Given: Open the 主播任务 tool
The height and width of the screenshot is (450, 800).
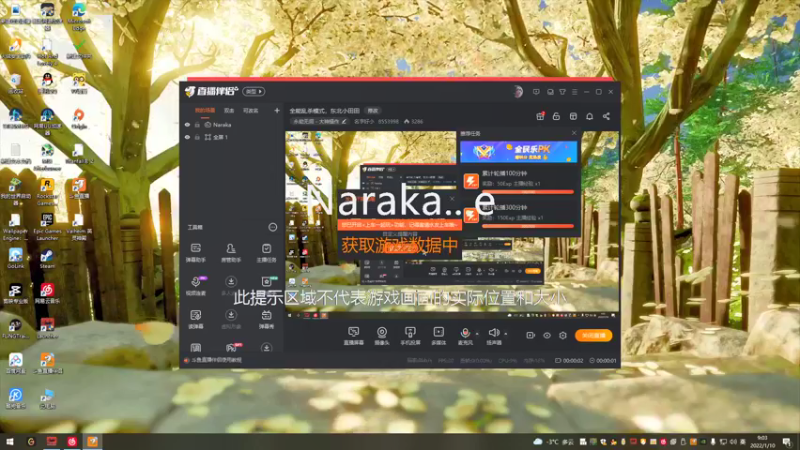Looking at the screenshot, I should pyautogui.click(x=266, y=253).
